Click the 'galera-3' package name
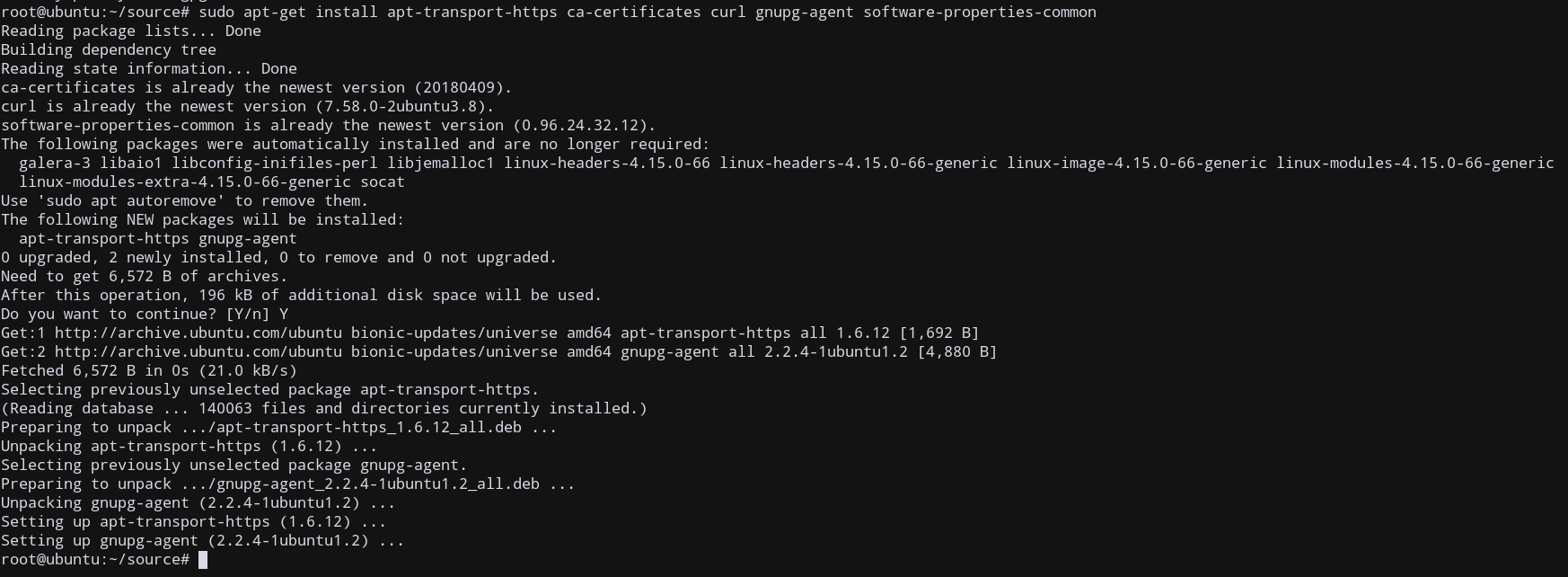 55,163
